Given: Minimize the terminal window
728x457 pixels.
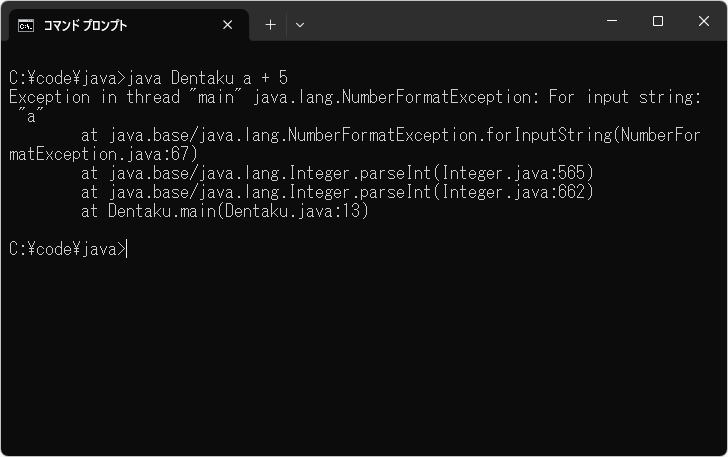Looking at the screenshot, I should click(x=611, y=22).
